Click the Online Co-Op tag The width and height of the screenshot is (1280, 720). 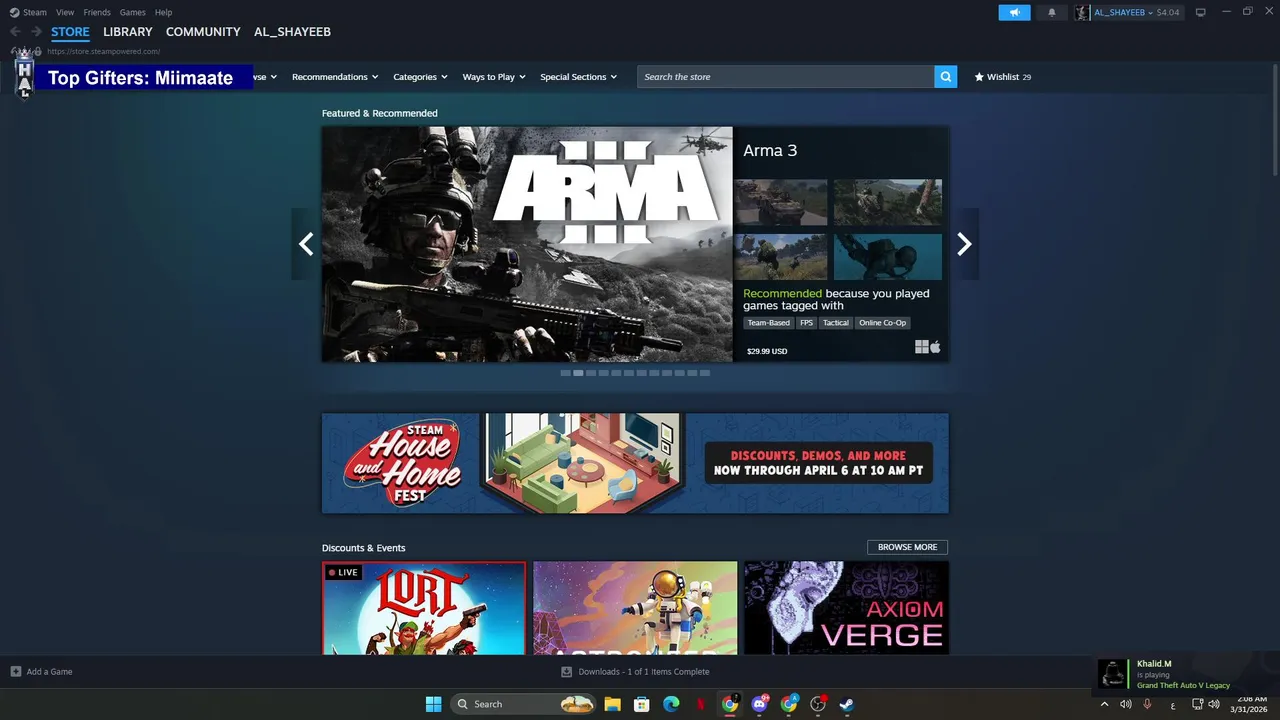pyautogui.click(x=882, y=323)
